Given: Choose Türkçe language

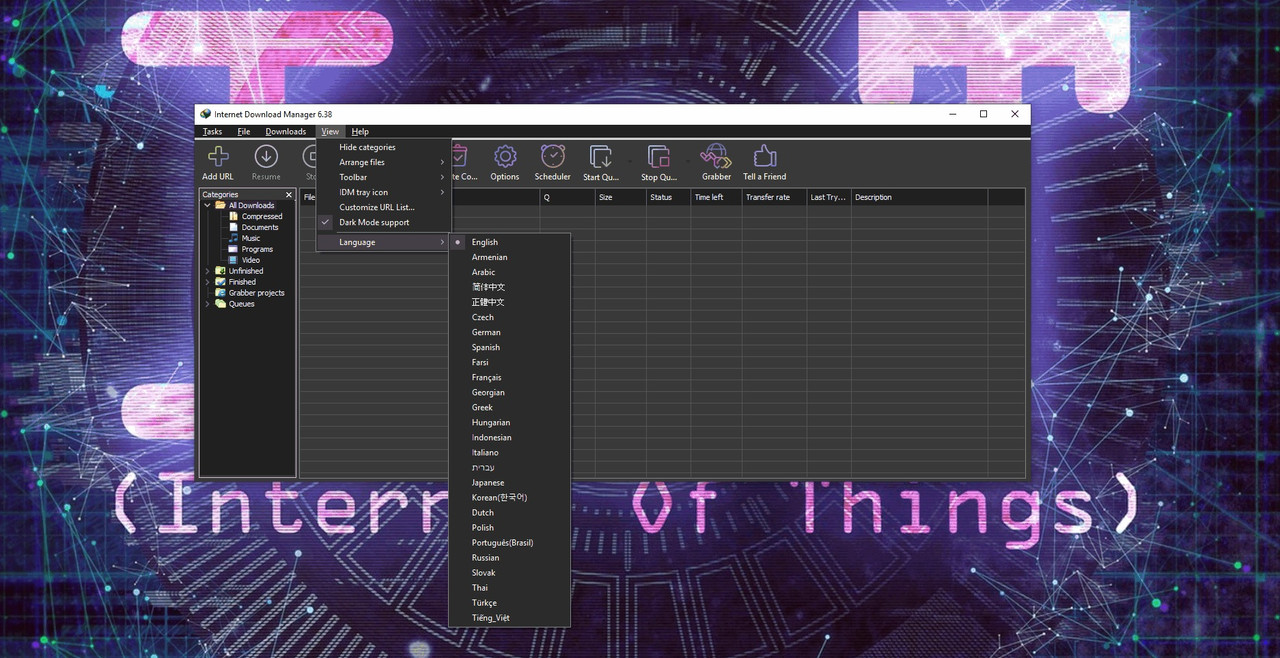Looking at the screenshot, I should click(484, 602).
